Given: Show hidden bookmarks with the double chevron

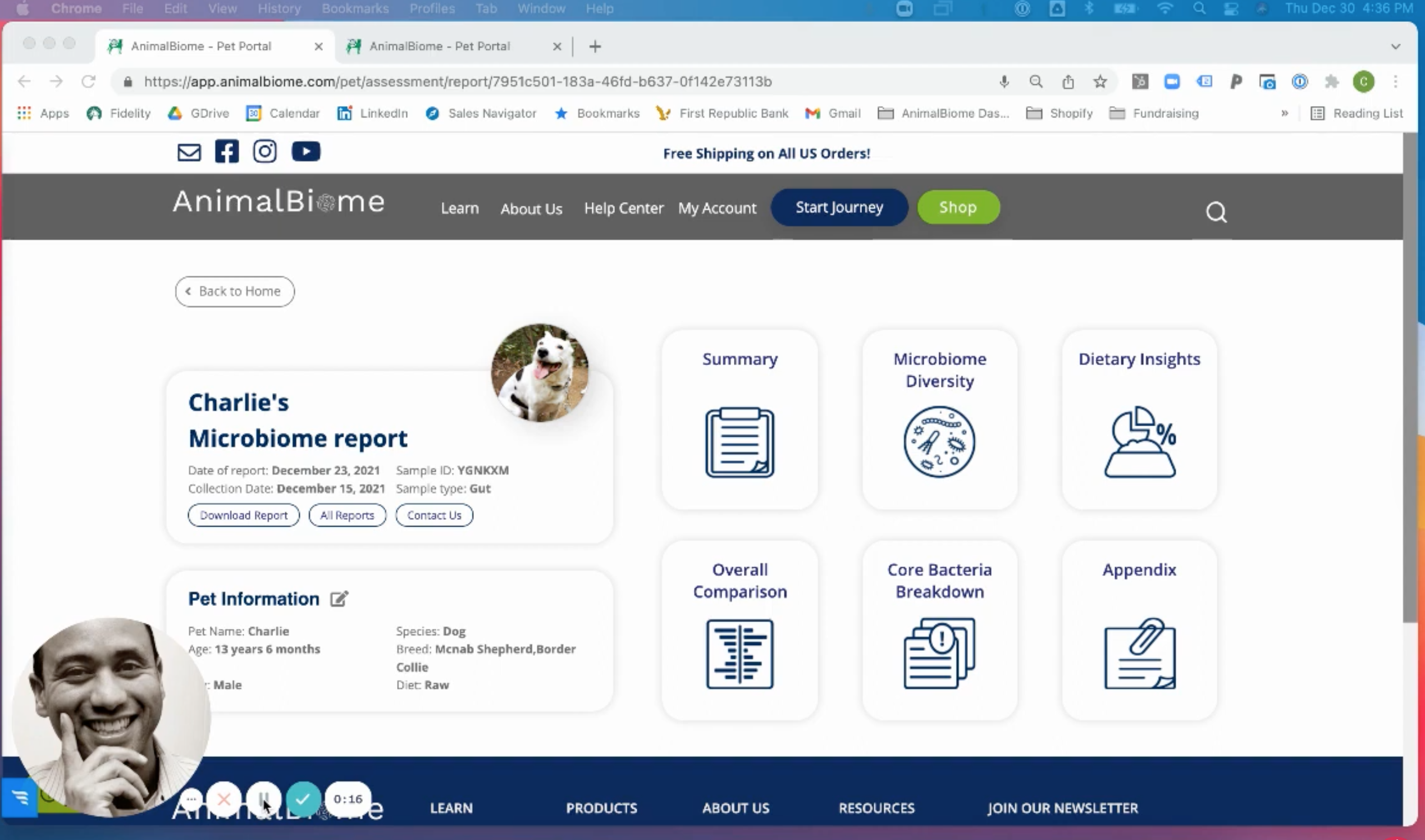Looking at the screenshot, I should (x=1285, y=113).
